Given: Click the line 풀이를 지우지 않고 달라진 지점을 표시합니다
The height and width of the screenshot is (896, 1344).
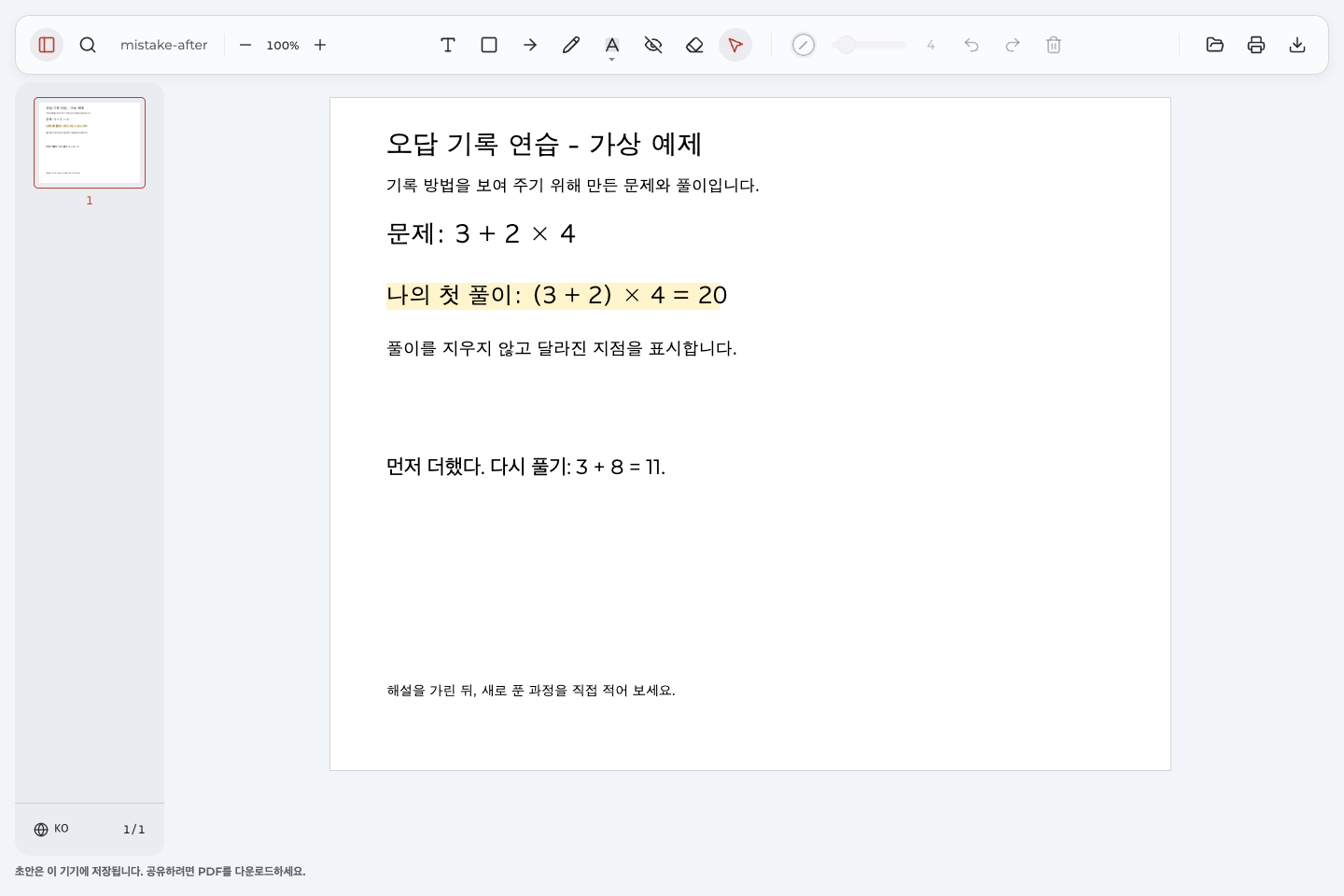Looking at the screenshot, I should (x=562, y=348).
